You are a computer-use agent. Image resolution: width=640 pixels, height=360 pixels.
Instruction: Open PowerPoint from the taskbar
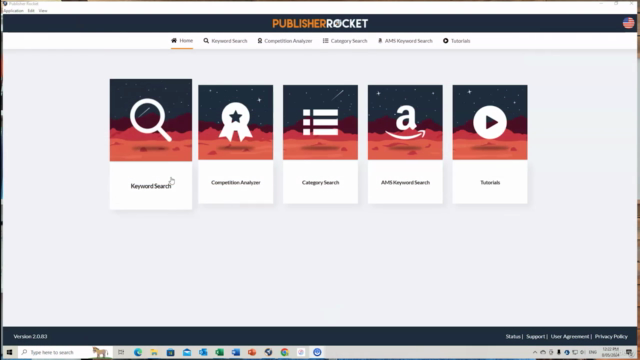252,352
